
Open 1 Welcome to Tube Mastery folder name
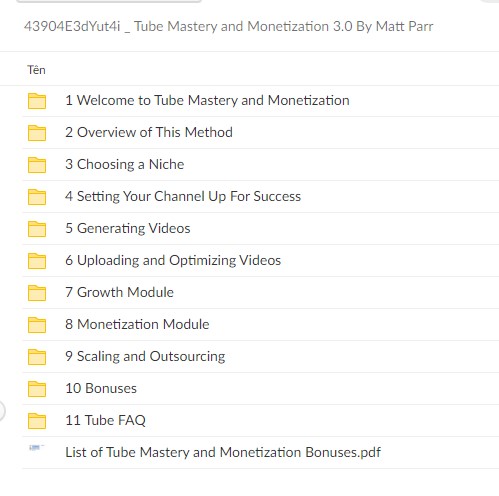(207, 100)
